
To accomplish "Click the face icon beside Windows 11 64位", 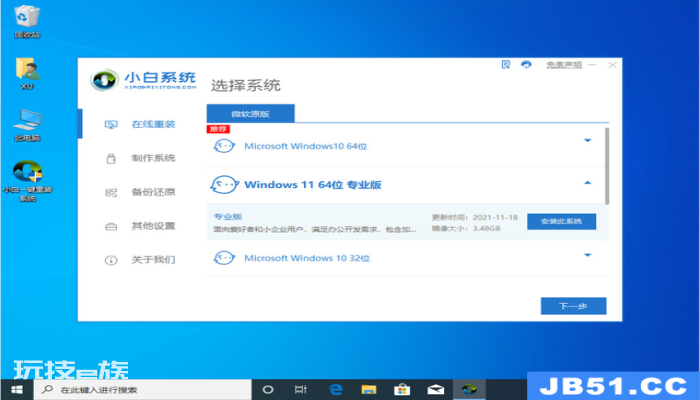I will click(x=224, y=184).
